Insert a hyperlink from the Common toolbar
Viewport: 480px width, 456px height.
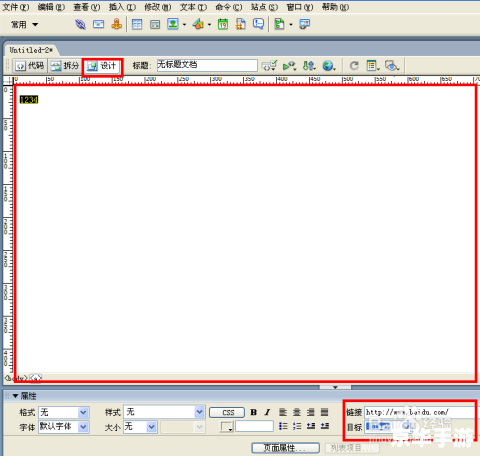pyautogui.click(x=80, y=24)
